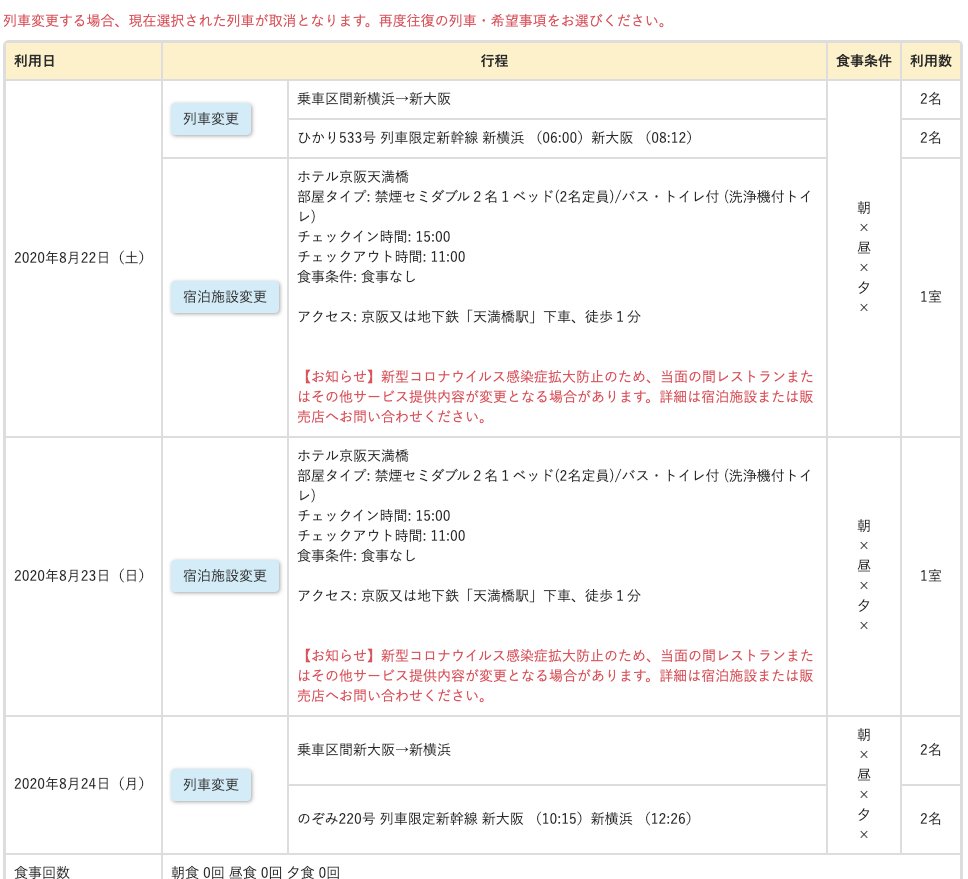Select the 行程 column header
This screenshot has width=968, height=879.
tap(494, 60)
